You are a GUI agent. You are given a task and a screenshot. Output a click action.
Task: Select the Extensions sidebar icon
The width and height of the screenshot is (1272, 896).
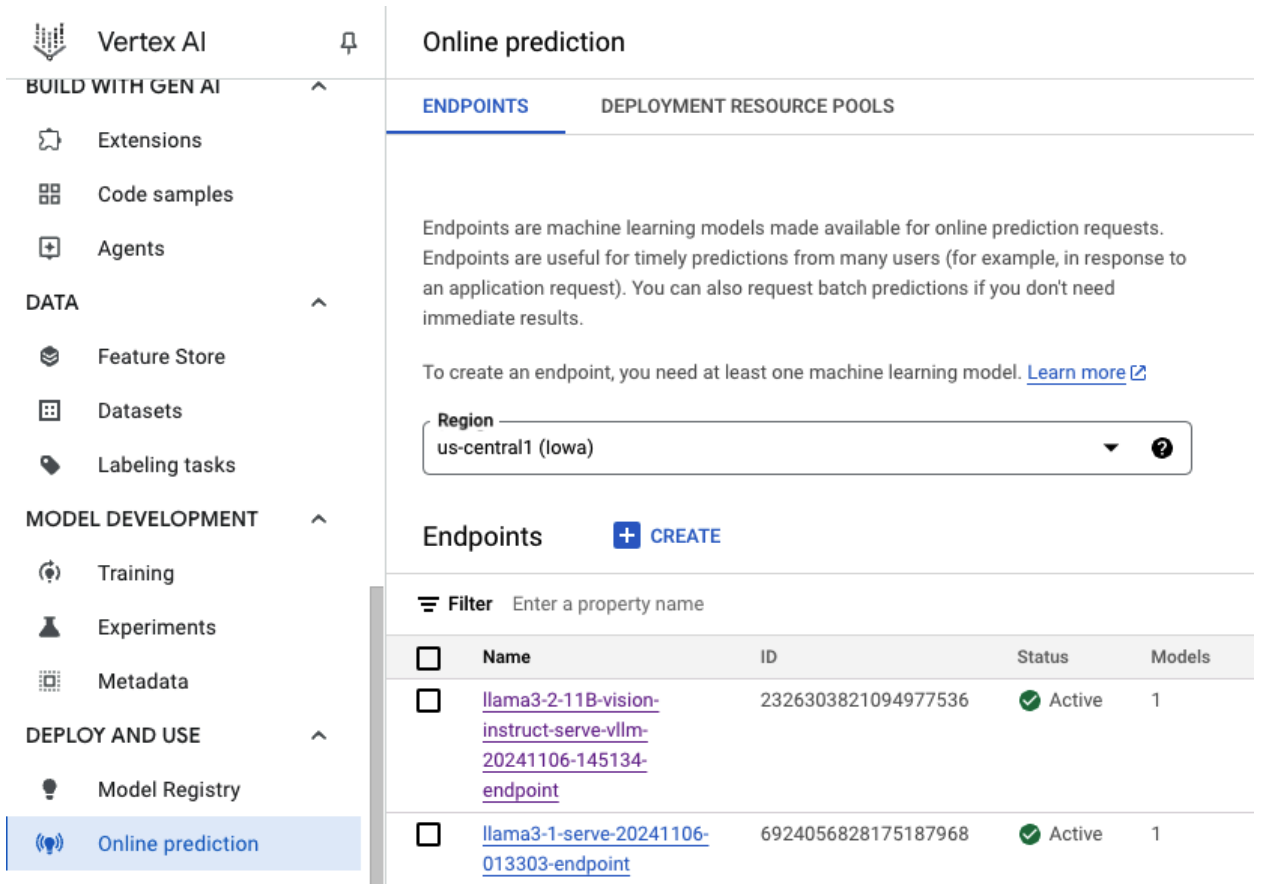coord(50,140)
